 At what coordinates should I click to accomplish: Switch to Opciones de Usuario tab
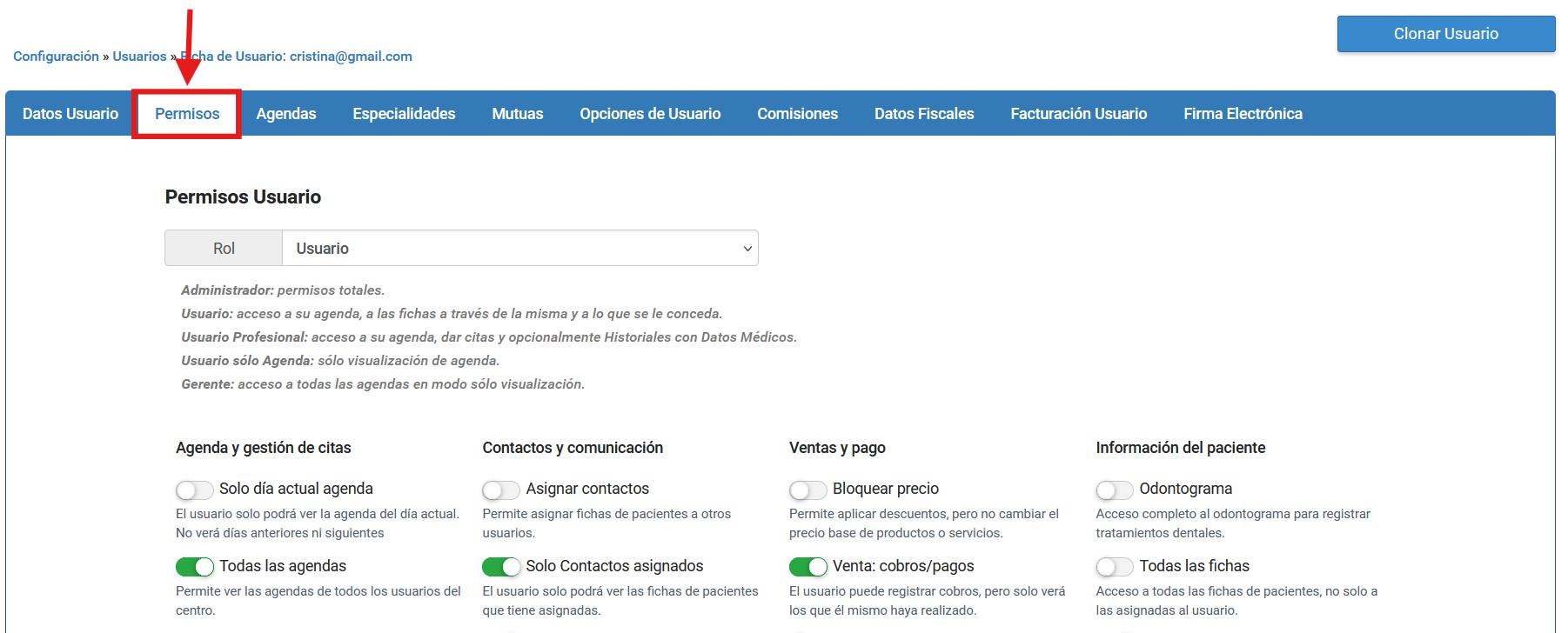coord(650,114)
